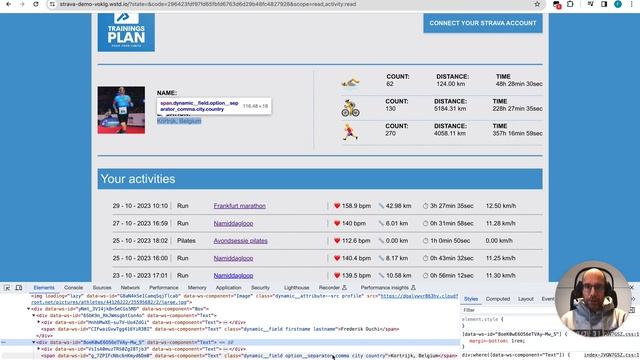Open Chrome extensions puzzle icon

(570, 4)
